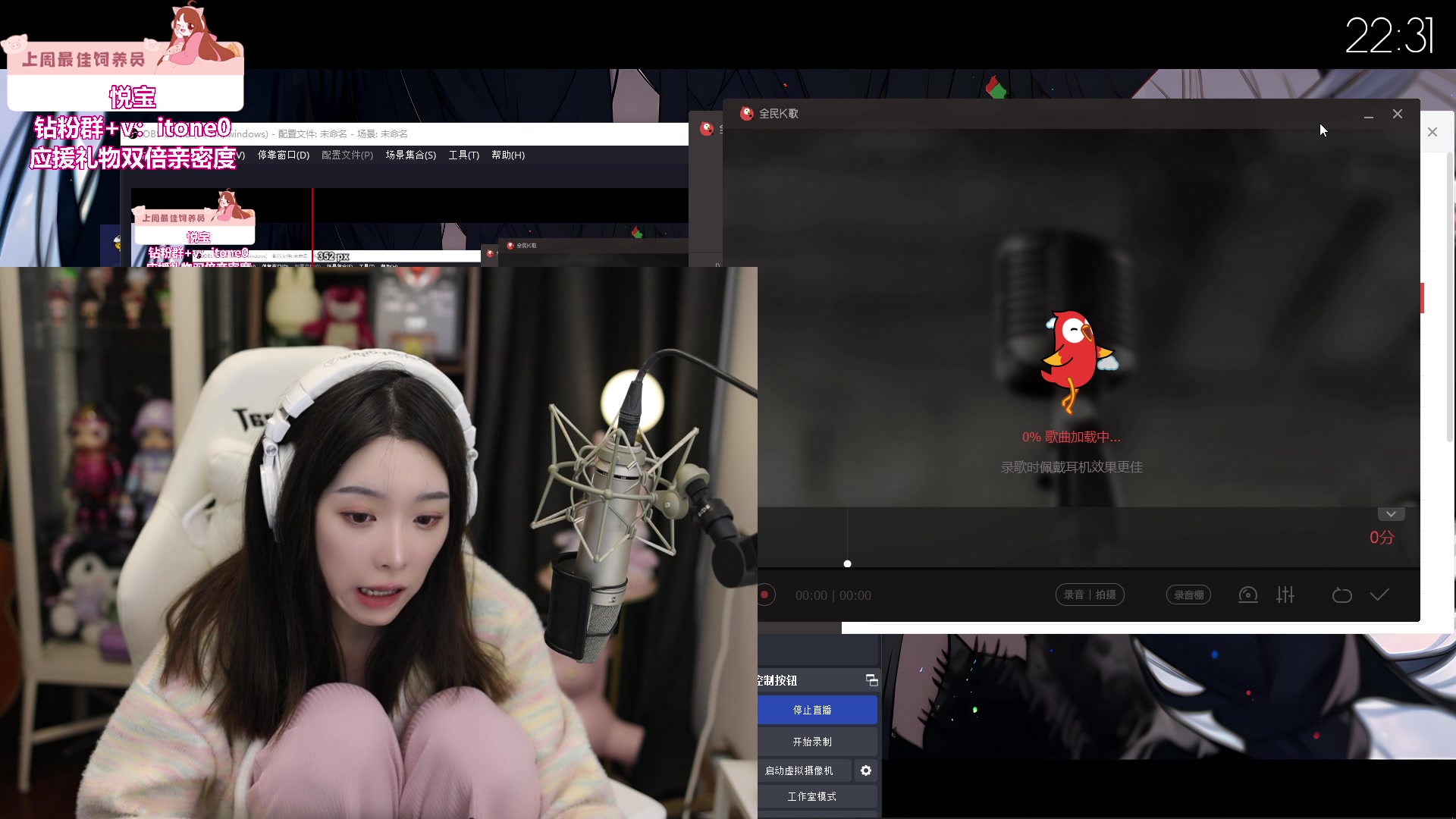Click the red record button
Screen dimensions: 1456x819
coord(764,595)
